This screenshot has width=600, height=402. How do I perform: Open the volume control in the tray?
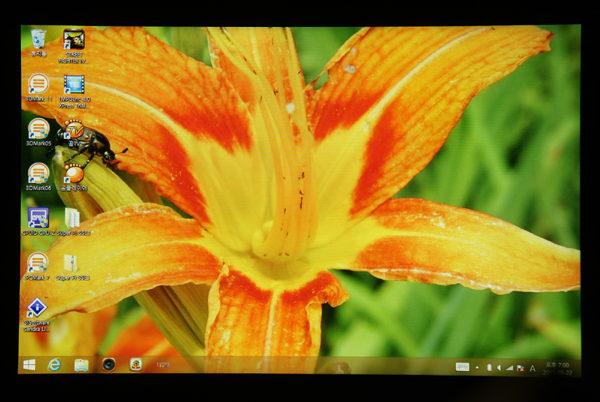(499, 368)
